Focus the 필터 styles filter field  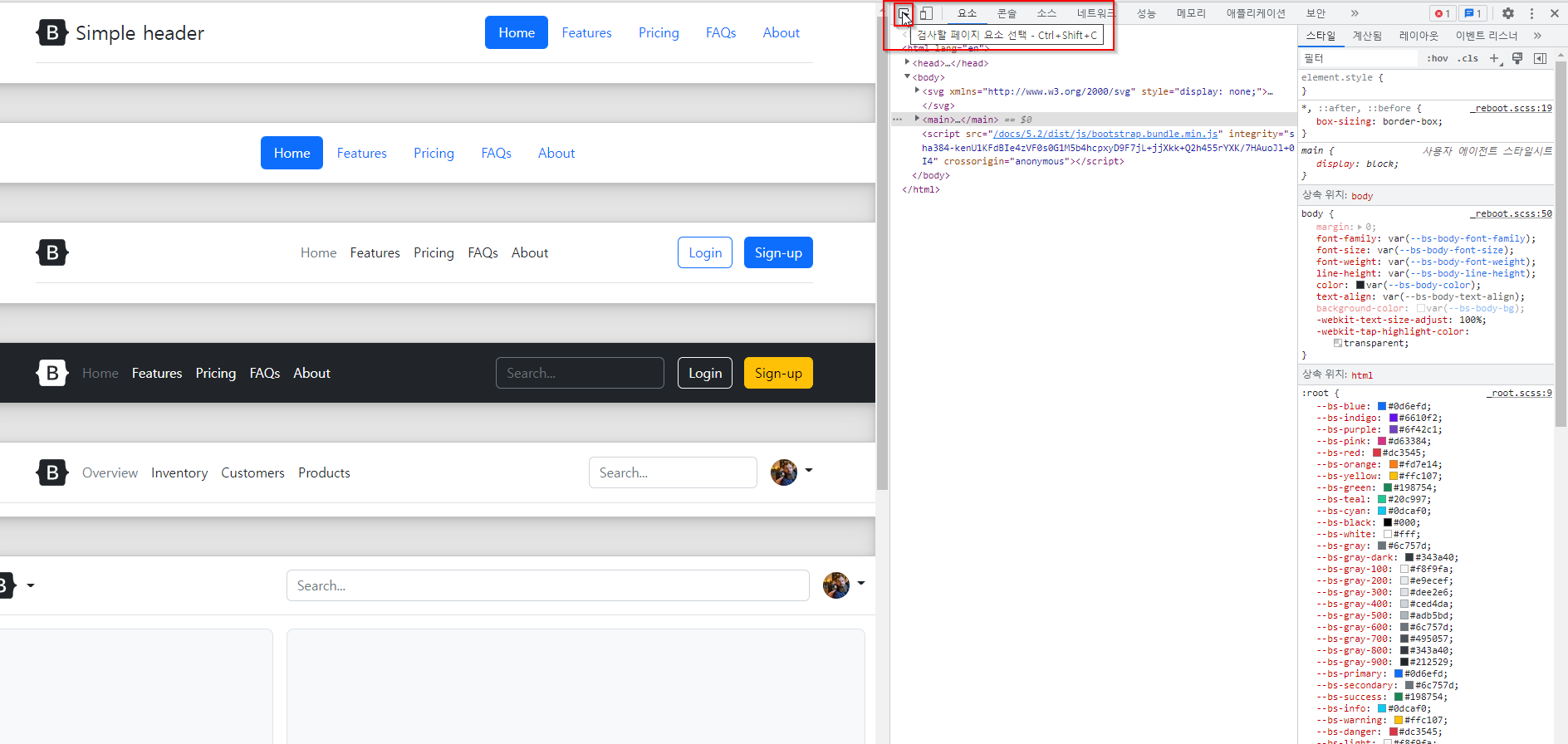coord(1360,58)
